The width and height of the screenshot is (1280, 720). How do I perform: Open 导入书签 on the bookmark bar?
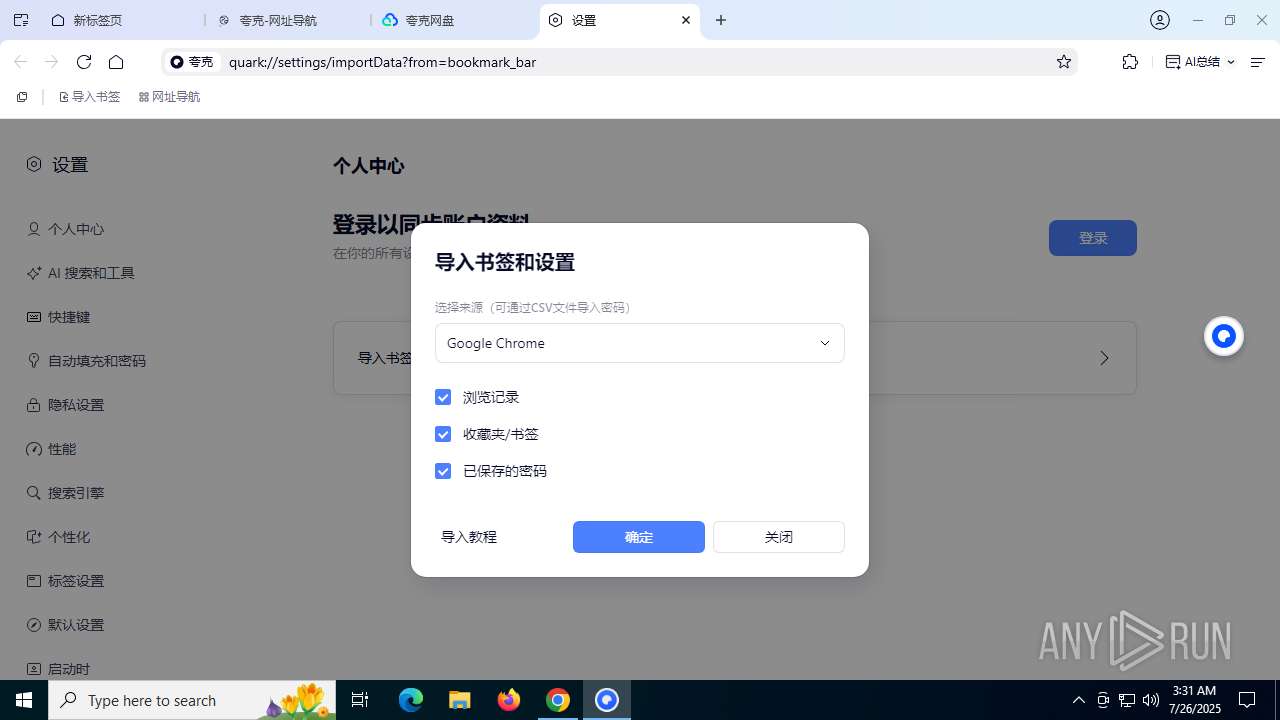click(x=89, y=97)
